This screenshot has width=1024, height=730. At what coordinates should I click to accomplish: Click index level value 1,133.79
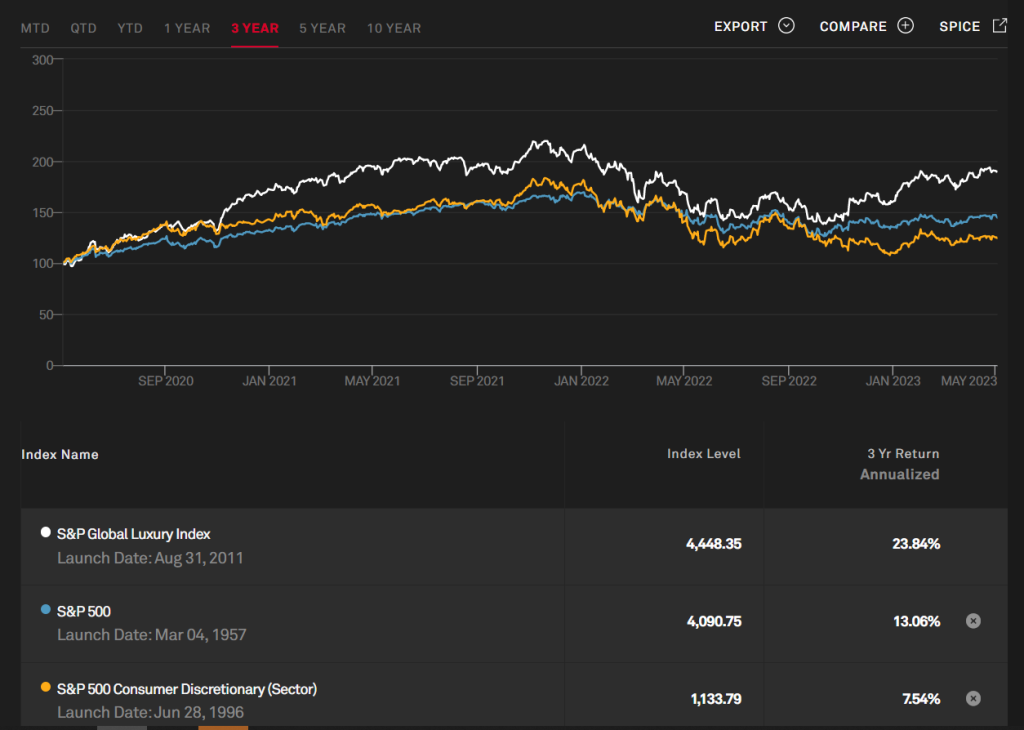point(716,699)
